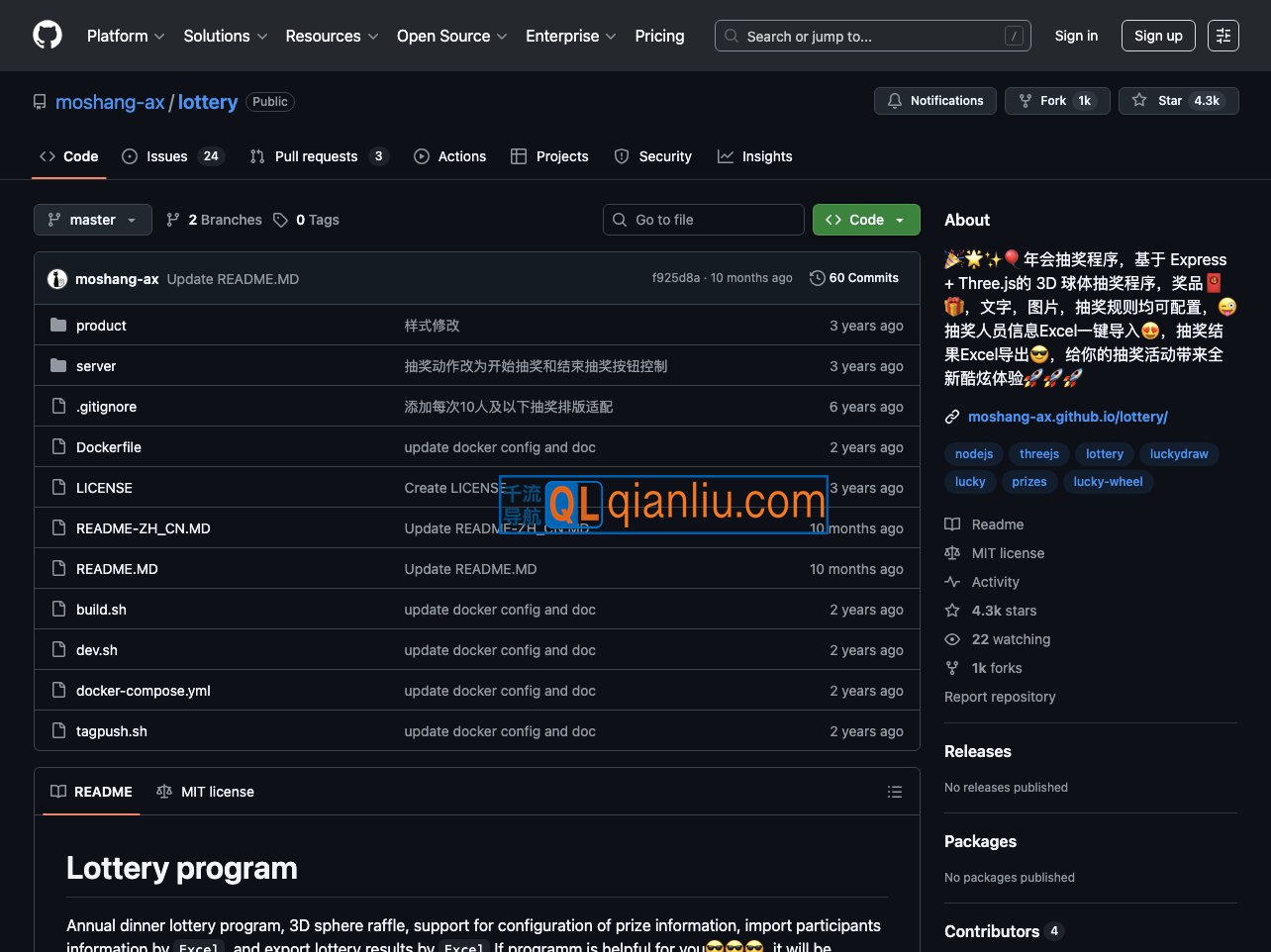Click the Go to file field
Screen dimensions: 1271x952
pyautogui.click(x=703, y=220)
